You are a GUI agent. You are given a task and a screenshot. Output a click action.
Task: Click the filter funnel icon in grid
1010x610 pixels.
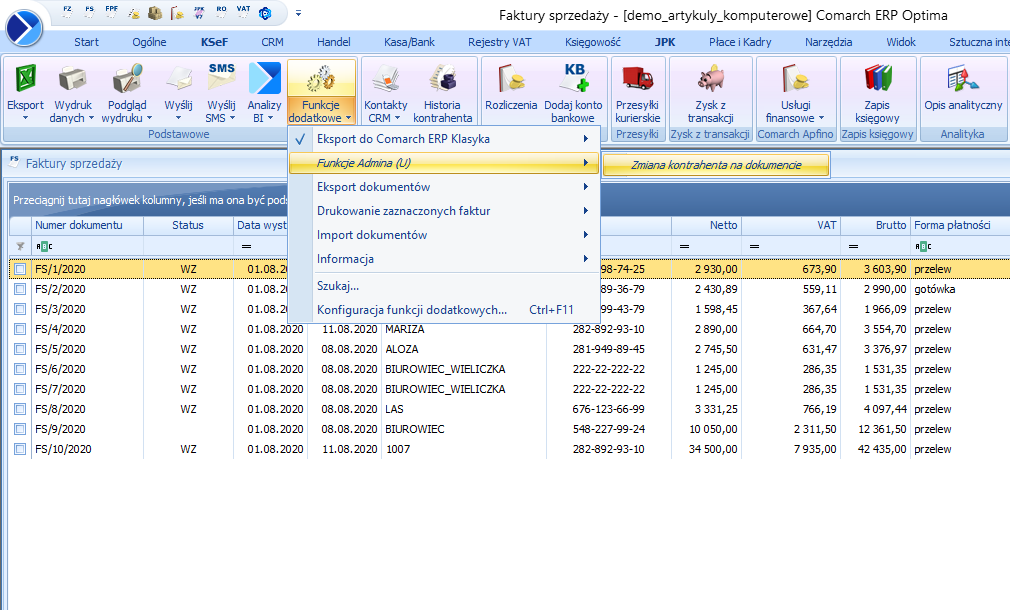pyautogui.click(x=20, y=246)
